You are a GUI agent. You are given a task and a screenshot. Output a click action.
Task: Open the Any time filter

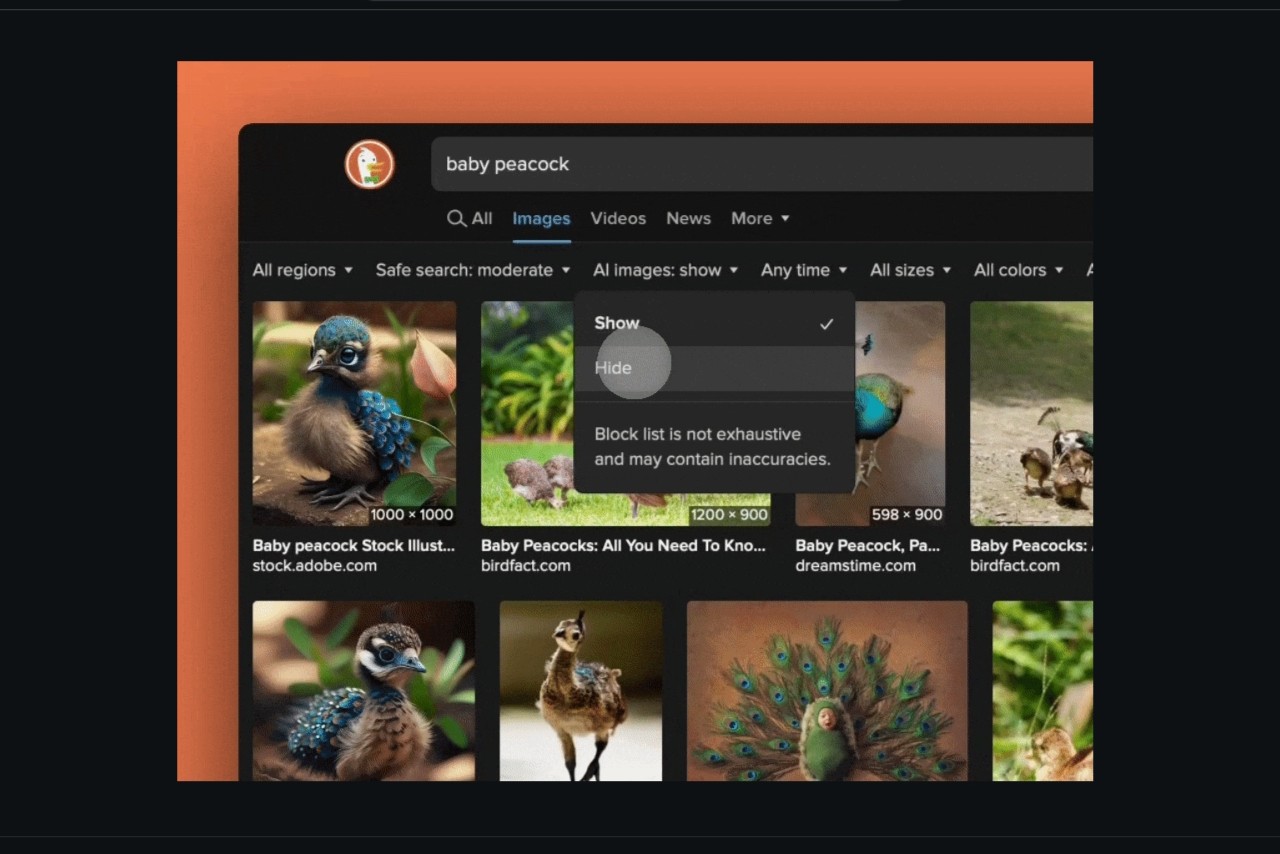click(x=804, y=270)
